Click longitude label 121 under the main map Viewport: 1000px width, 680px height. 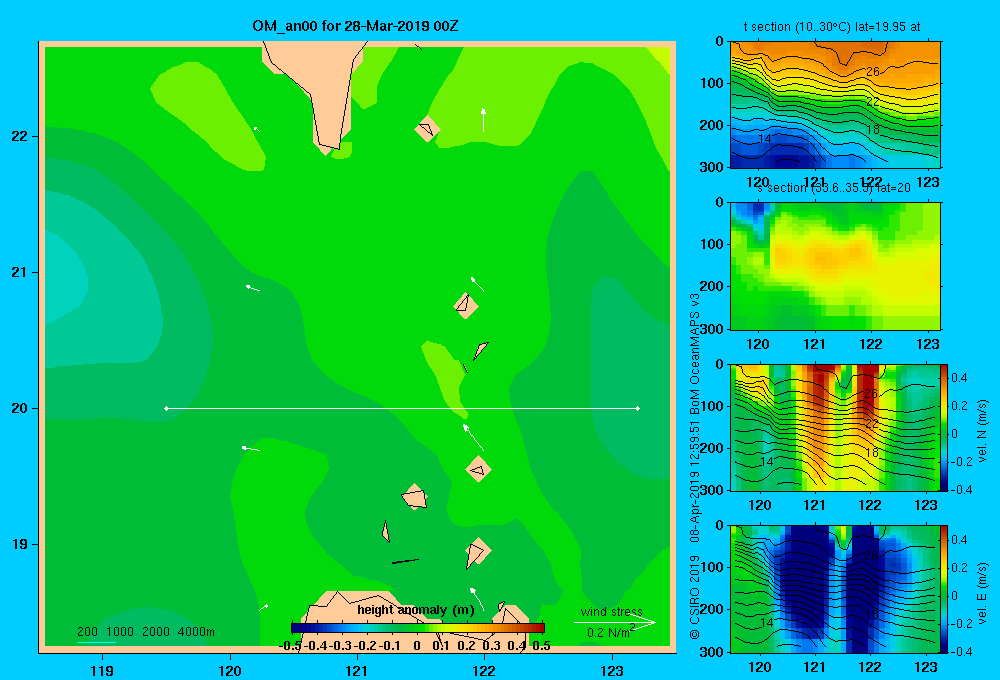(x=357, y=670)
